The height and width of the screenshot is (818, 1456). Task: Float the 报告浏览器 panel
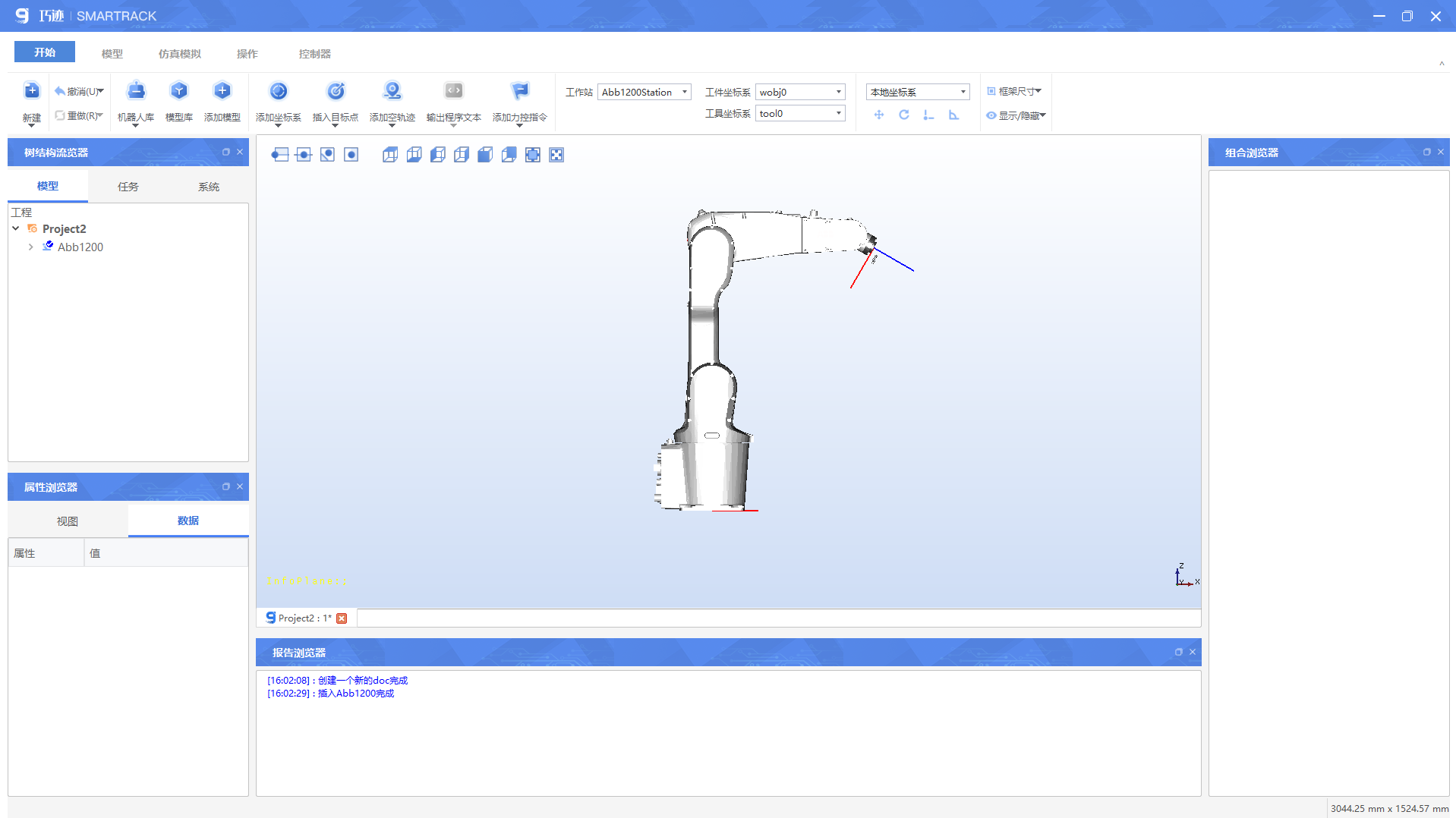click(x=1178, y=652)
